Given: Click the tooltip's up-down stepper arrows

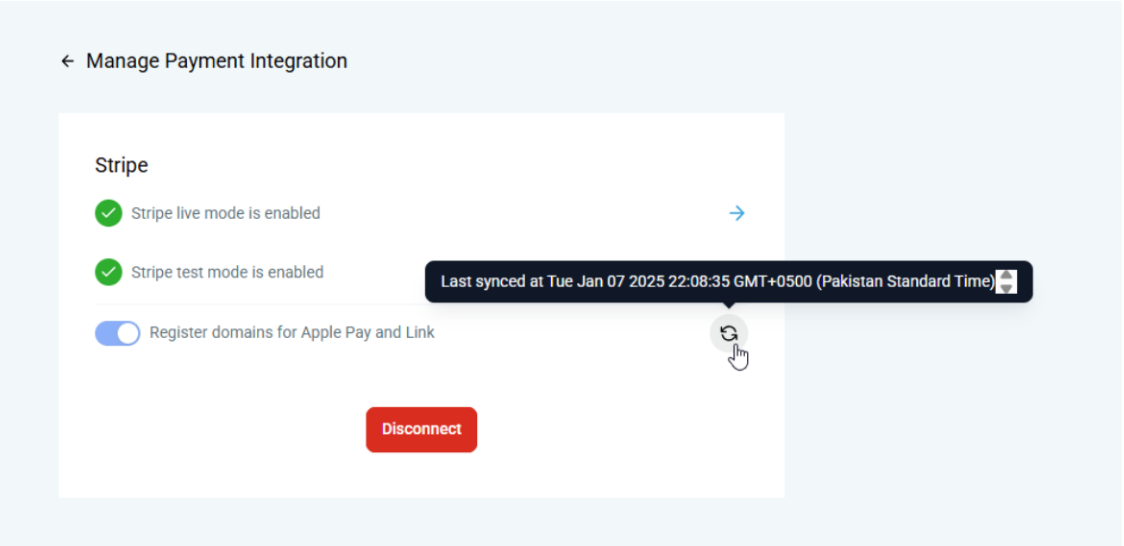Looking at the screenshot, I should [x=1006, y=282].
